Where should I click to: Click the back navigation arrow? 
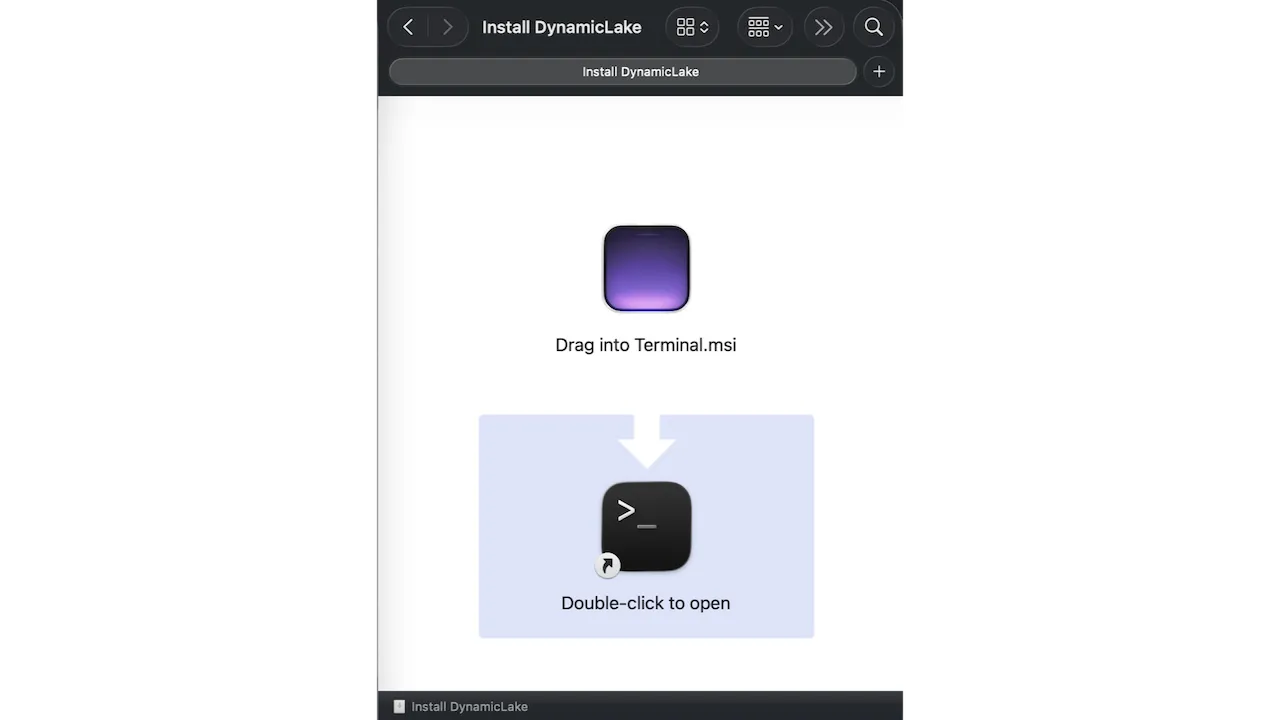pos(408,27)
